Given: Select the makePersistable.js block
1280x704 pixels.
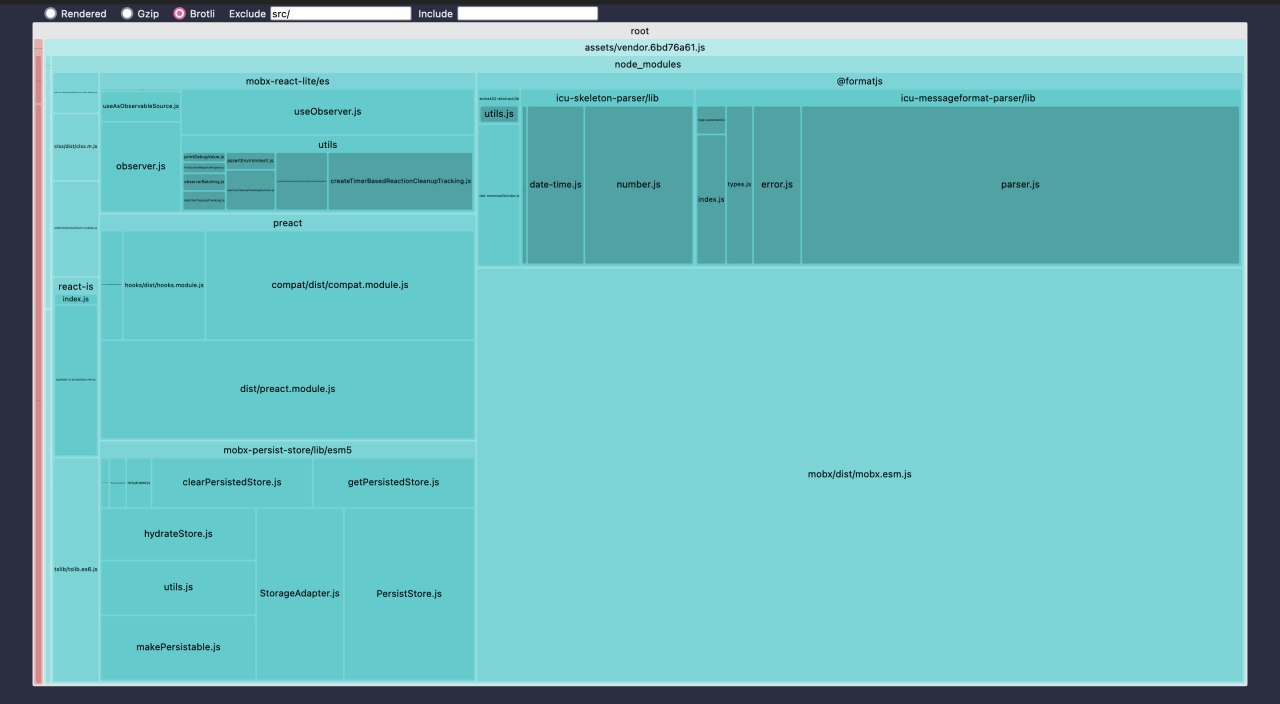Looking at the screenshot, I should pos(178,647).
